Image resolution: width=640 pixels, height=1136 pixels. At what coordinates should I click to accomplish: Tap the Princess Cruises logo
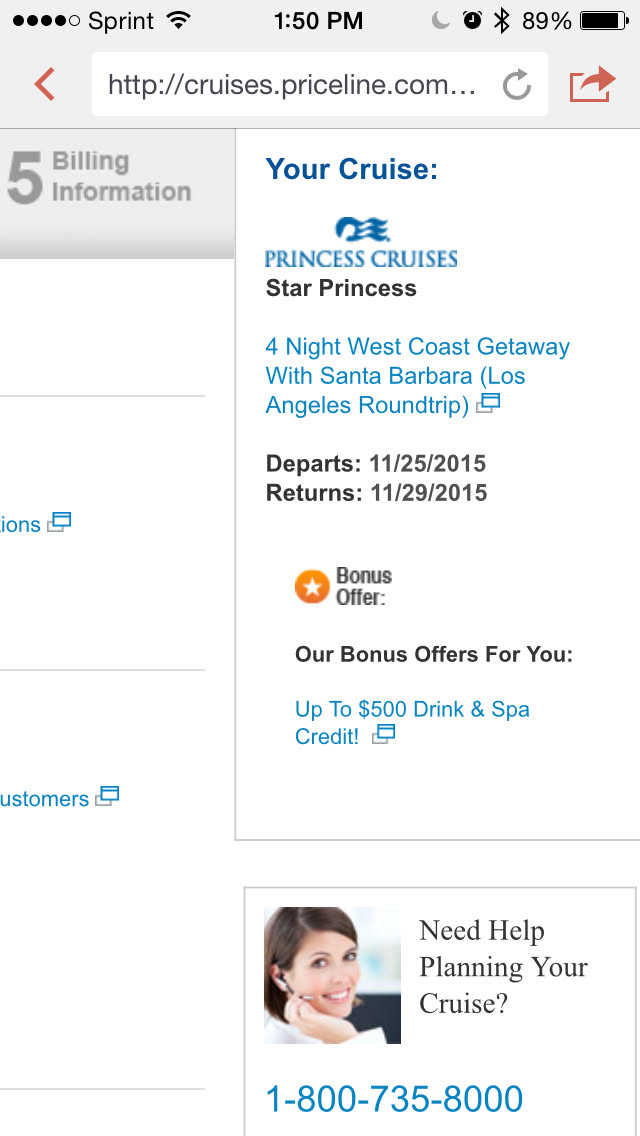pos(361,243)
